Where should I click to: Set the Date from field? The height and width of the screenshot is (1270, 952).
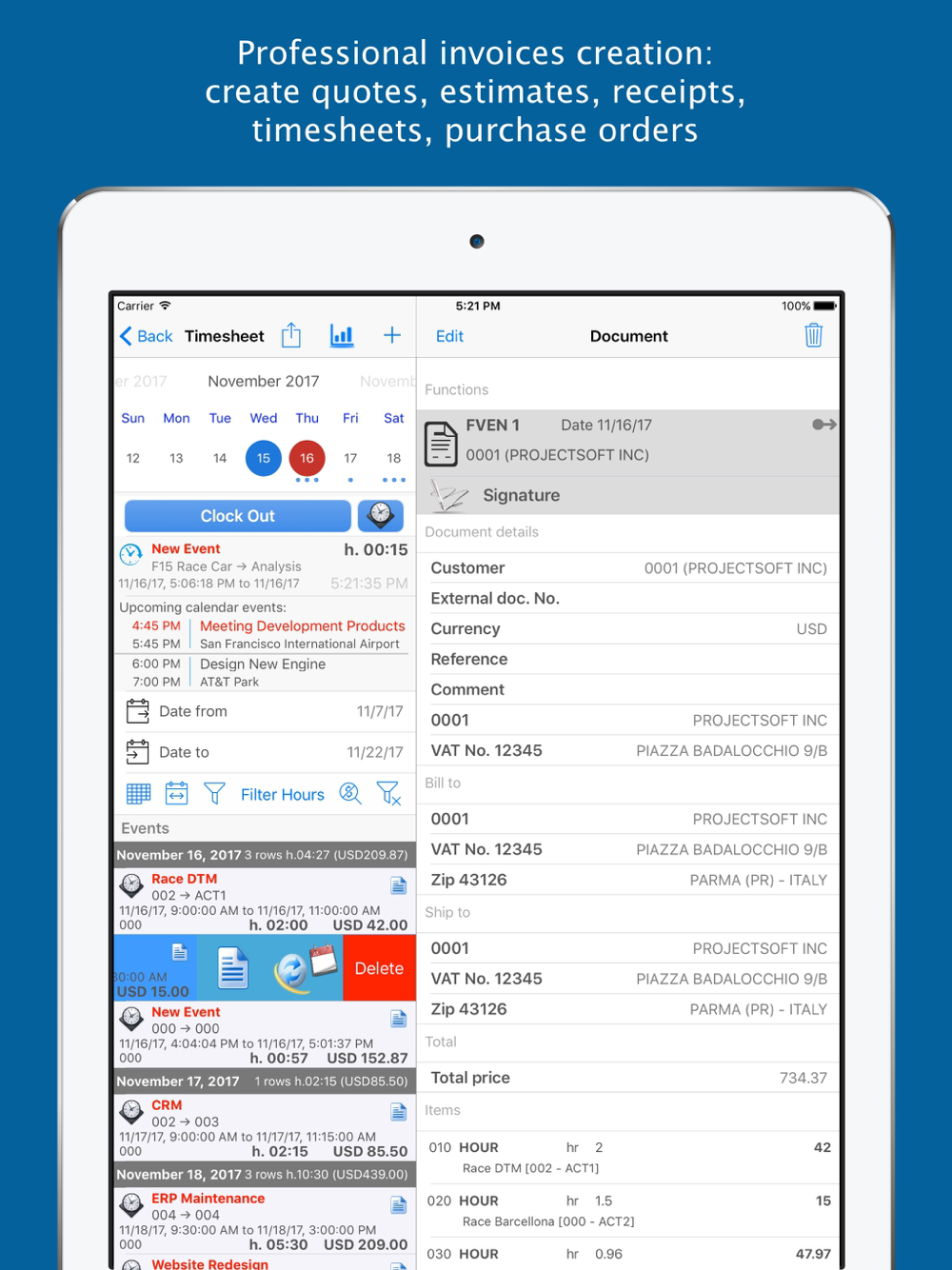pos(265,711)
